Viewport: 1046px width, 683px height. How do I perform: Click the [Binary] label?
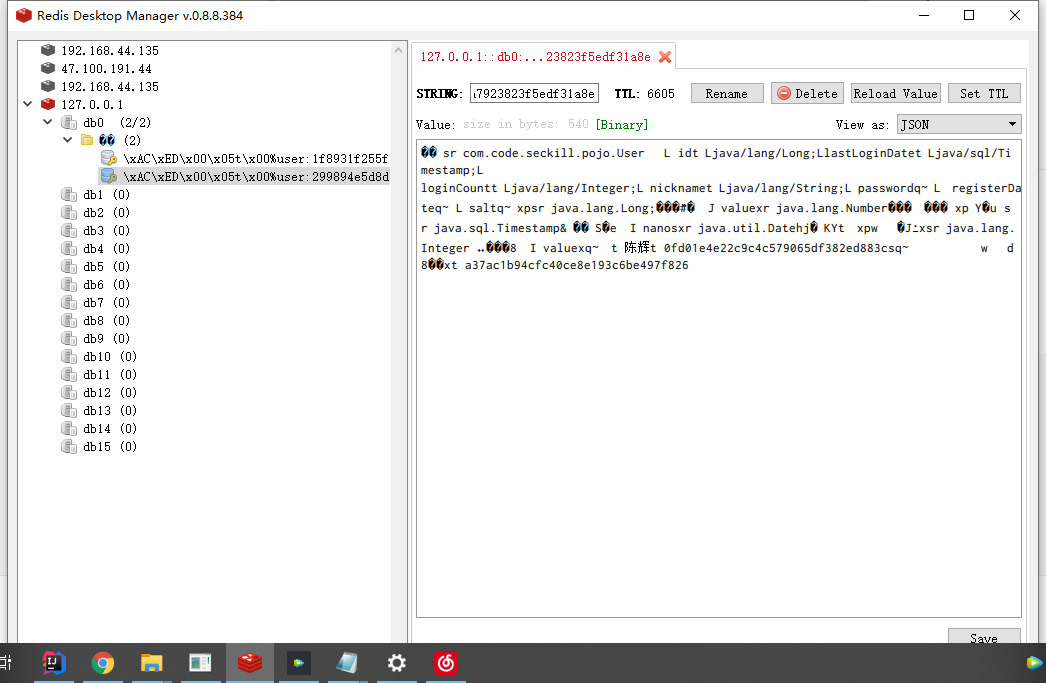(x=622, y=124)
